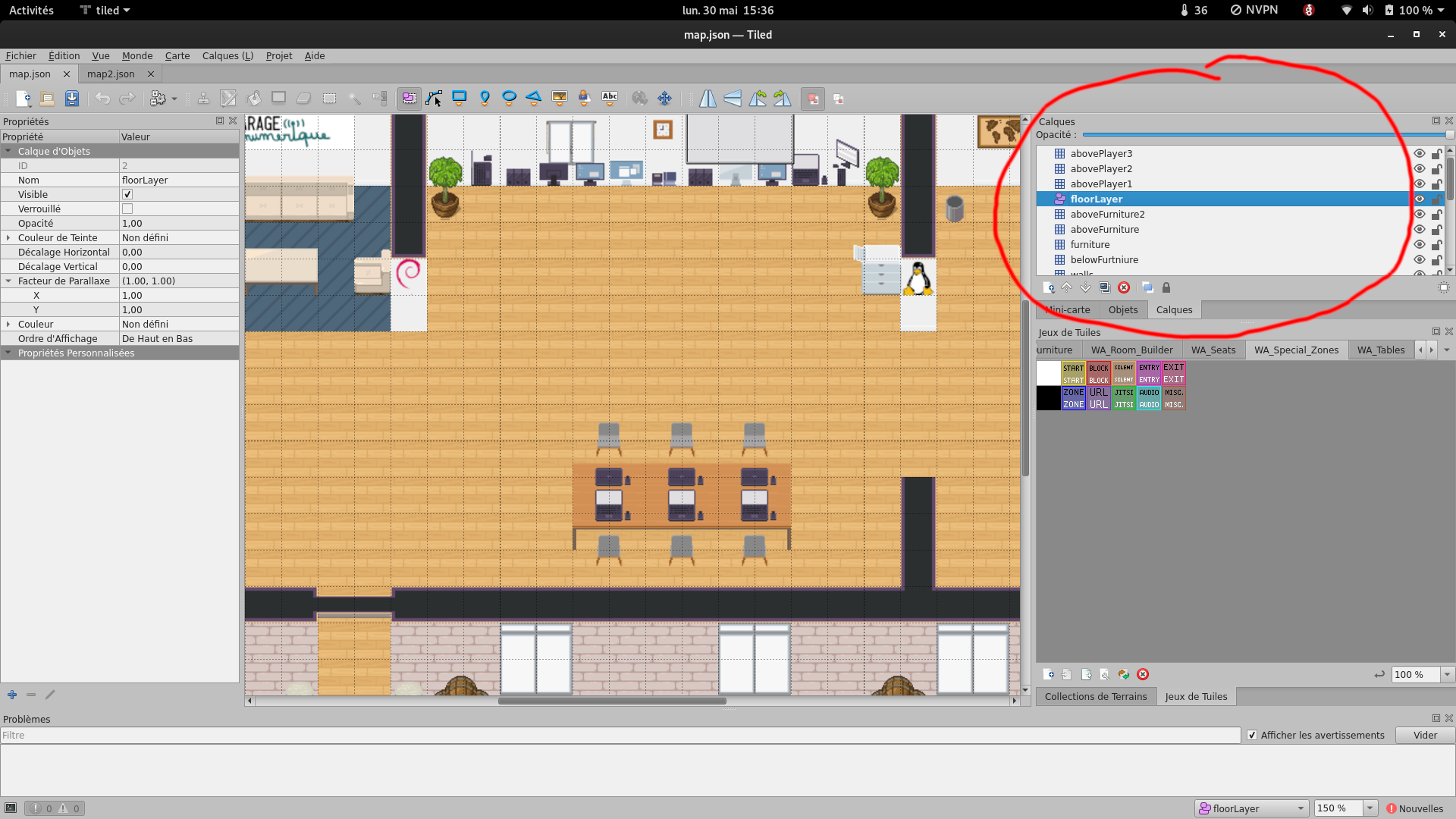Open the Calques (L) menu

click(227, 56)
